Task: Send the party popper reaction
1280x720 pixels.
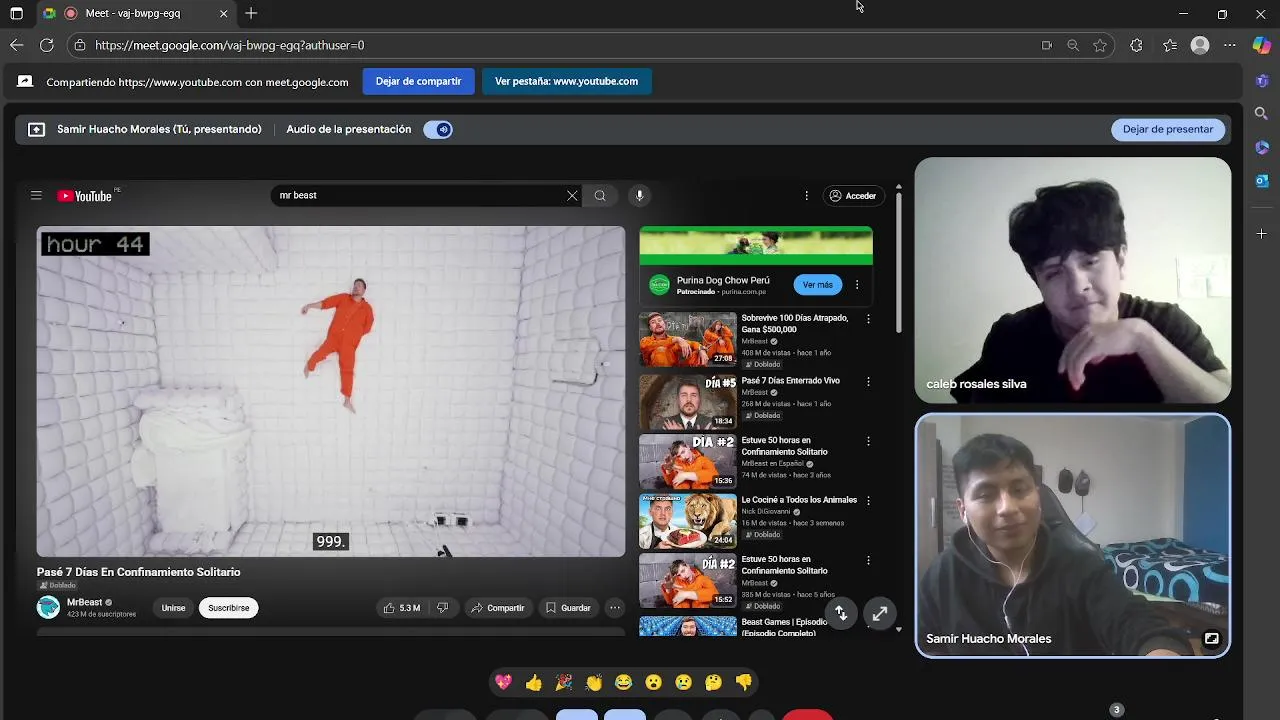Action: tap(564, 682)
